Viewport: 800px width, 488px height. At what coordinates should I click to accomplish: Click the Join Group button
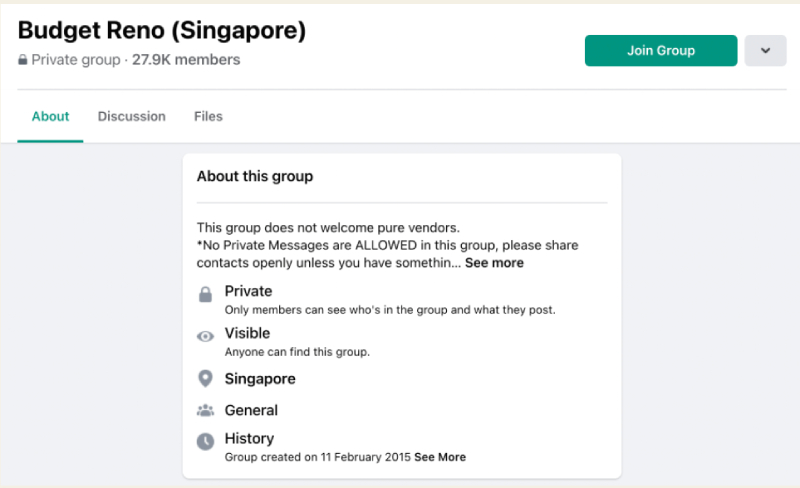coord(661,51)
